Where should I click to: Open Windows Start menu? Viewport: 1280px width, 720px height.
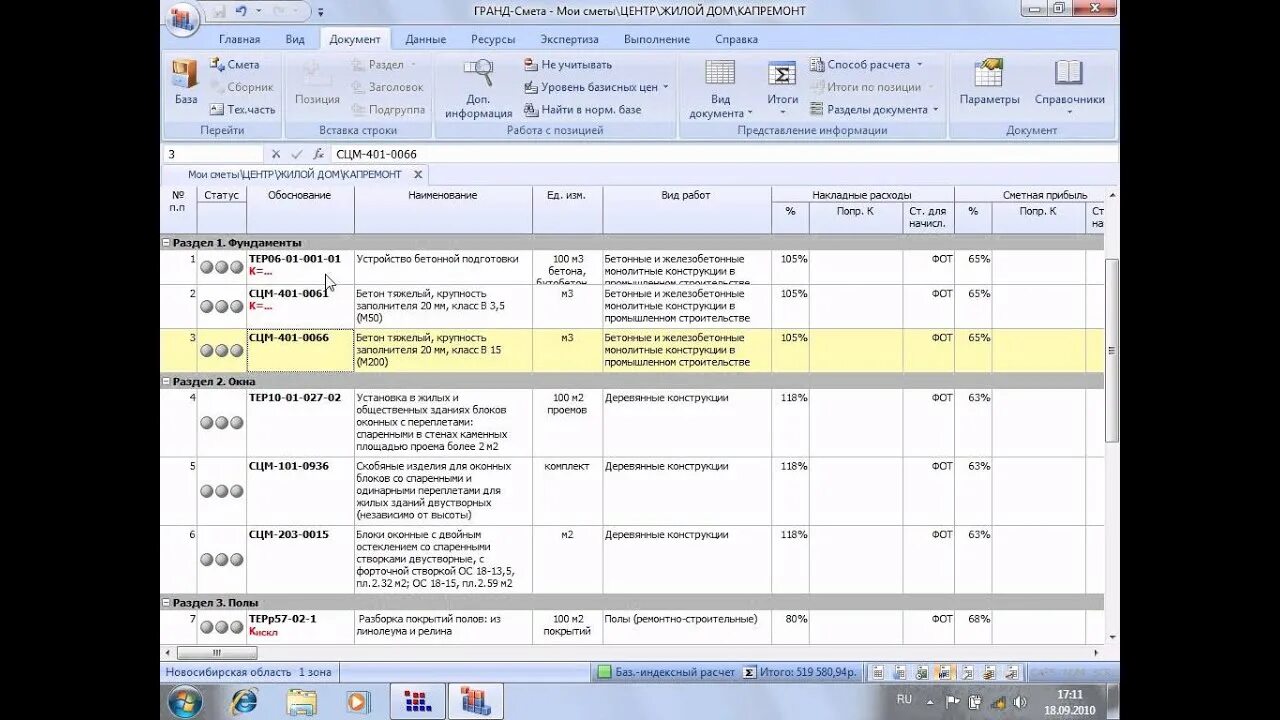(x=185, y=702)
